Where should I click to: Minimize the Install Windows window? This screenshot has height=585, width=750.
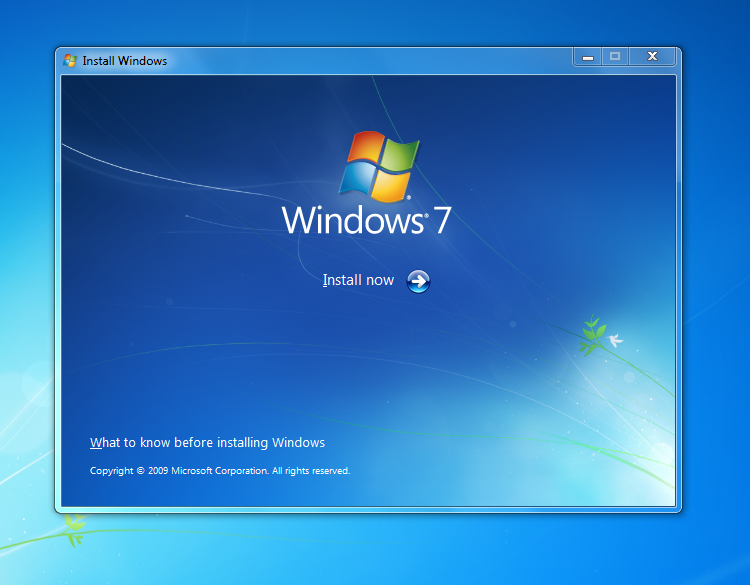588,57
